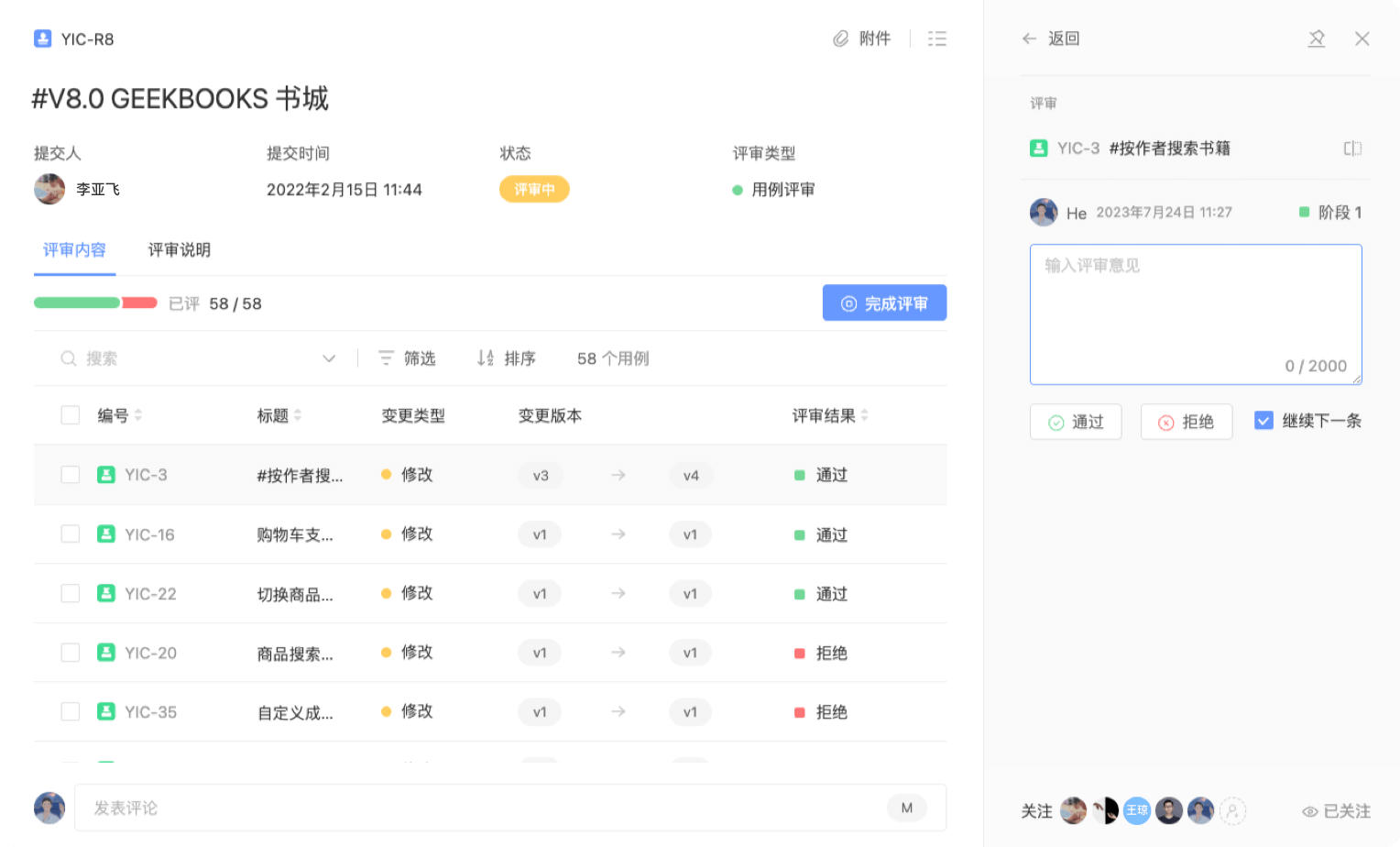
Task: Click reviewer He's avatar in the panel
Action: click(x=1044, y=213)
